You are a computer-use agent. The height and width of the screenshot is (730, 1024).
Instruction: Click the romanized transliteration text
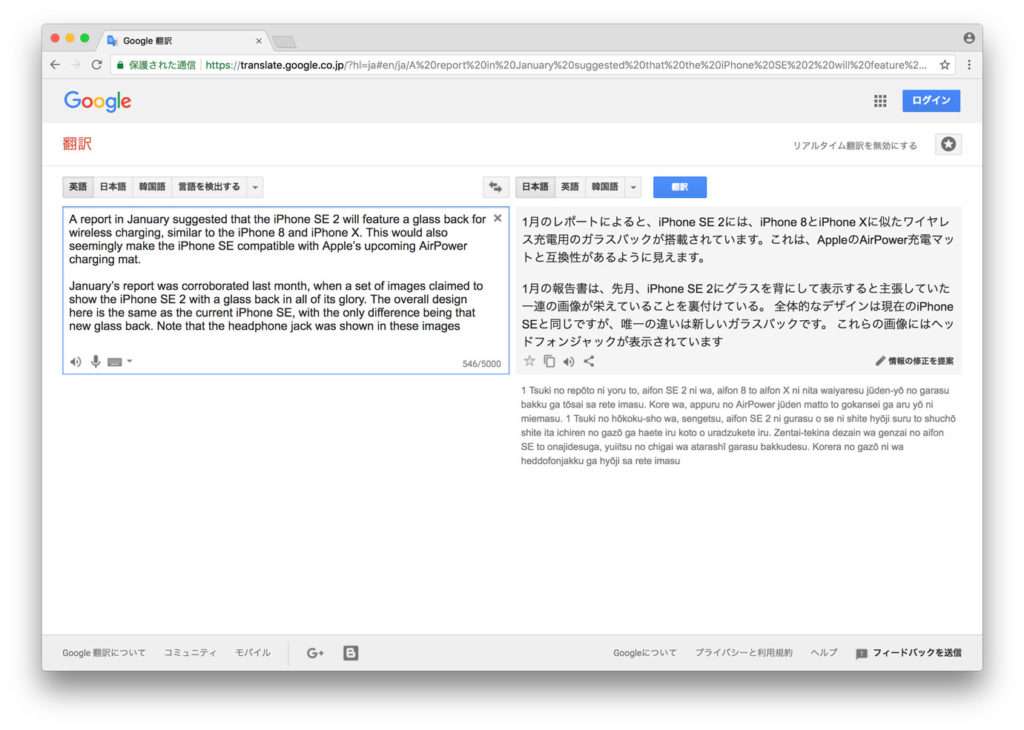738,425
